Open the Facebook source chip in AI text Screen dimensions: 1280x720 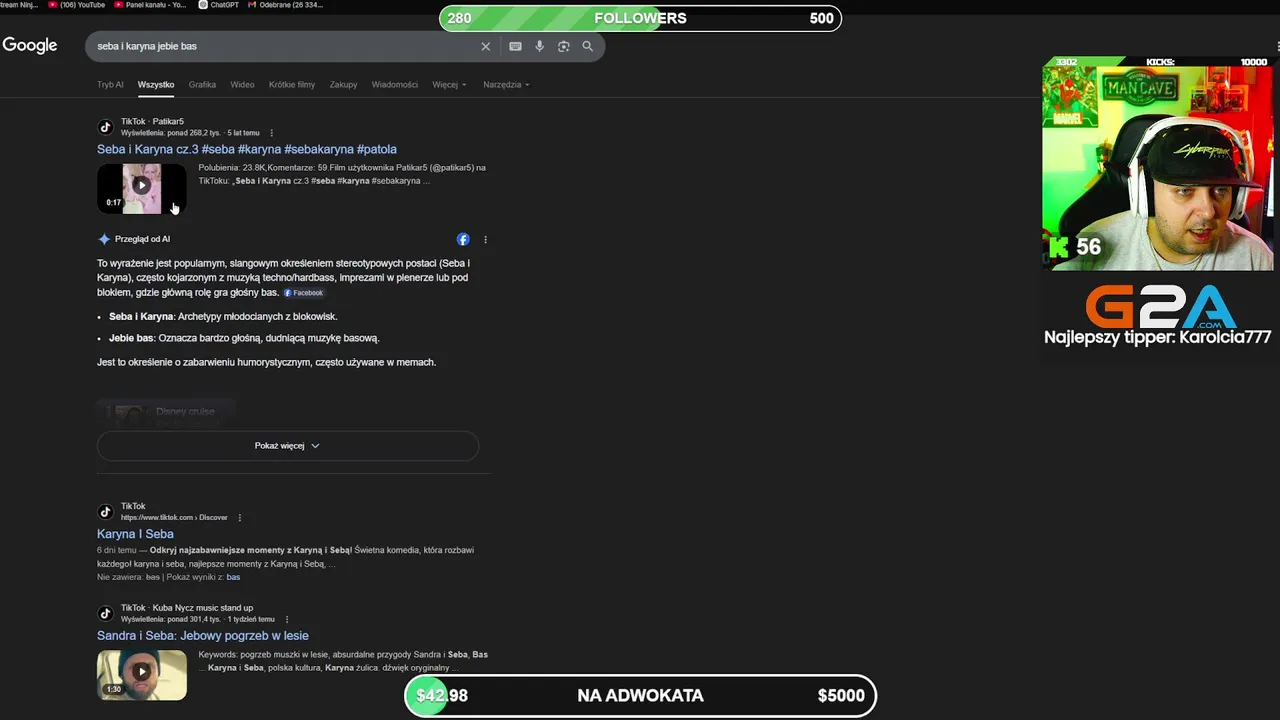[304, 293]
